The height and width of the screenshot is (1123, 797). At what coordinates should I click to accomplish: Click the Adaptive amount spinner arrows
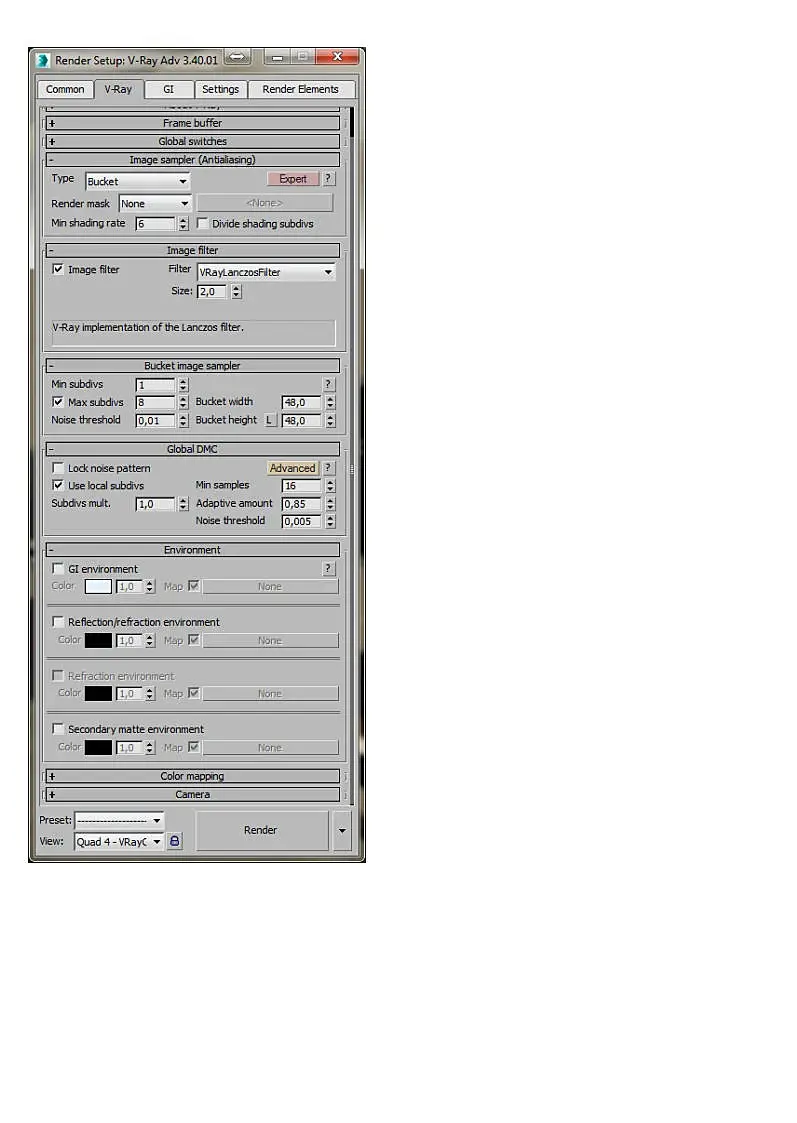coord(330,504)
